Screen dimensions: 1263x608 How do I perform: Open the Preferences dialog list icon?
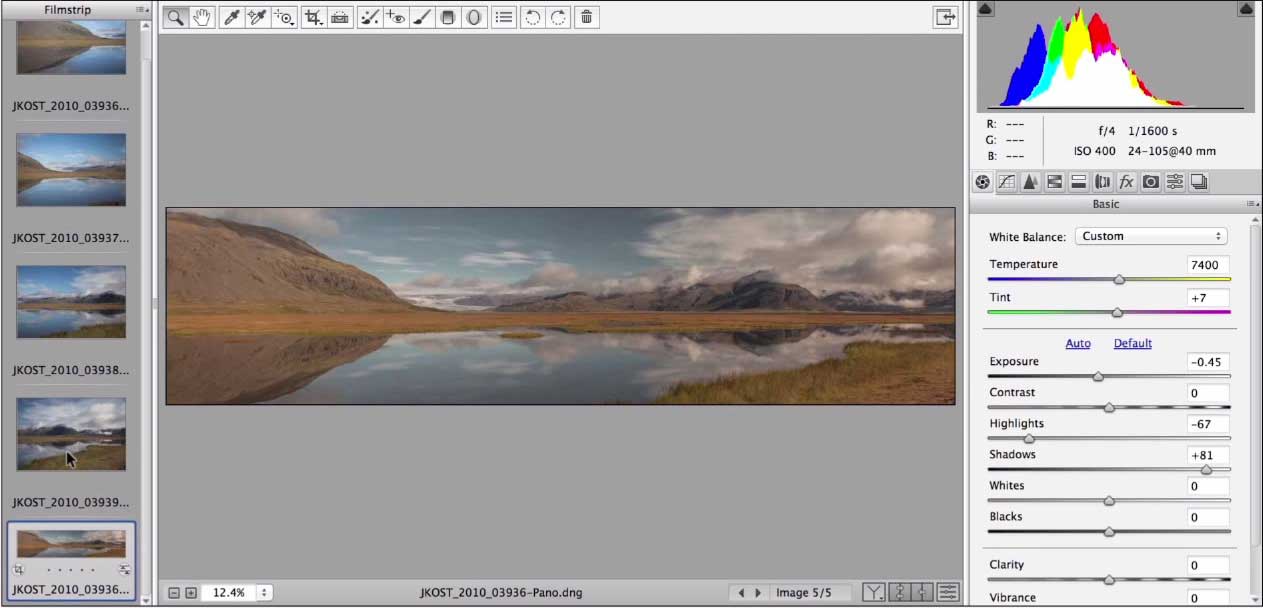504,17
